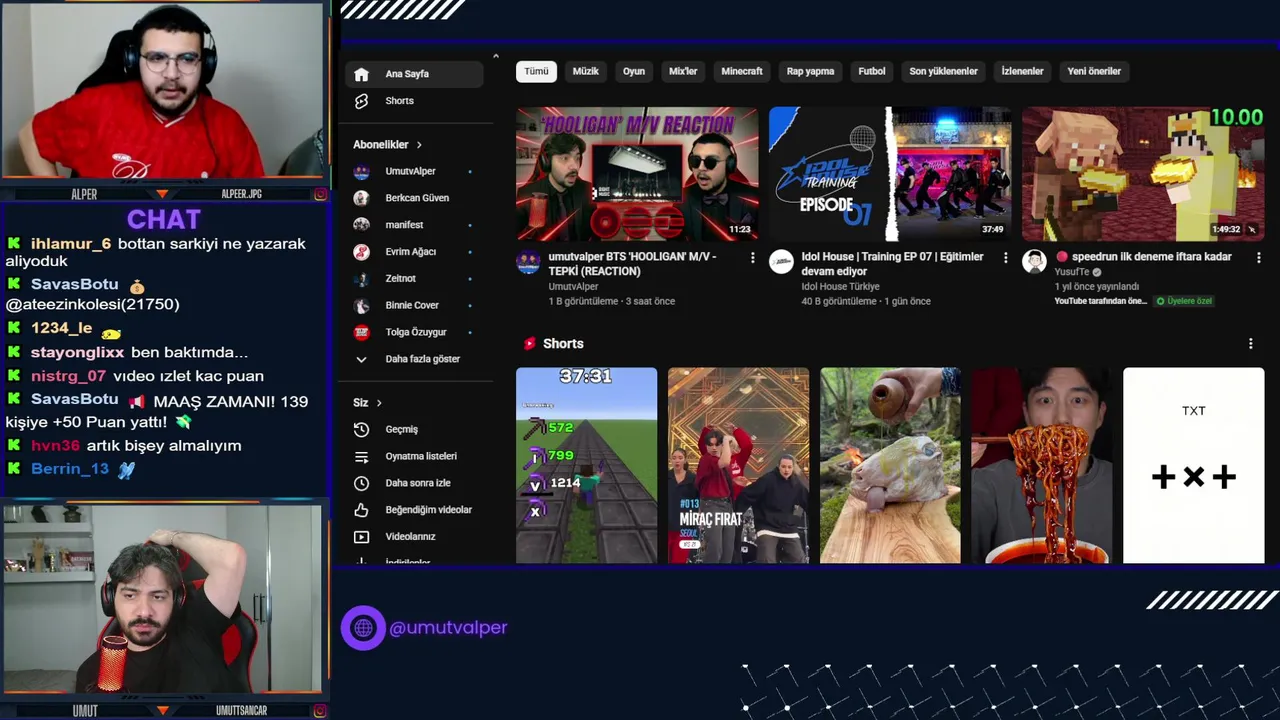Open the wooden board pouring Short

pos(890,466)
